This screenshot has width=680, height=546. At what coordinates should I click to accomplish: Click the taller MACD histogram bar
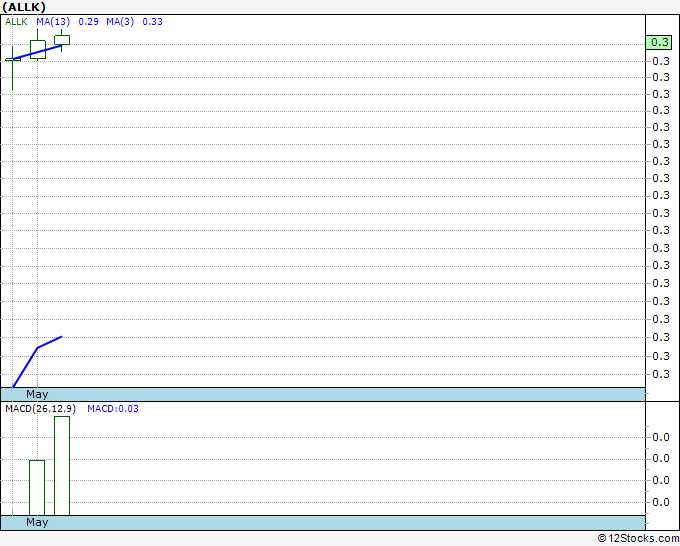62,466
